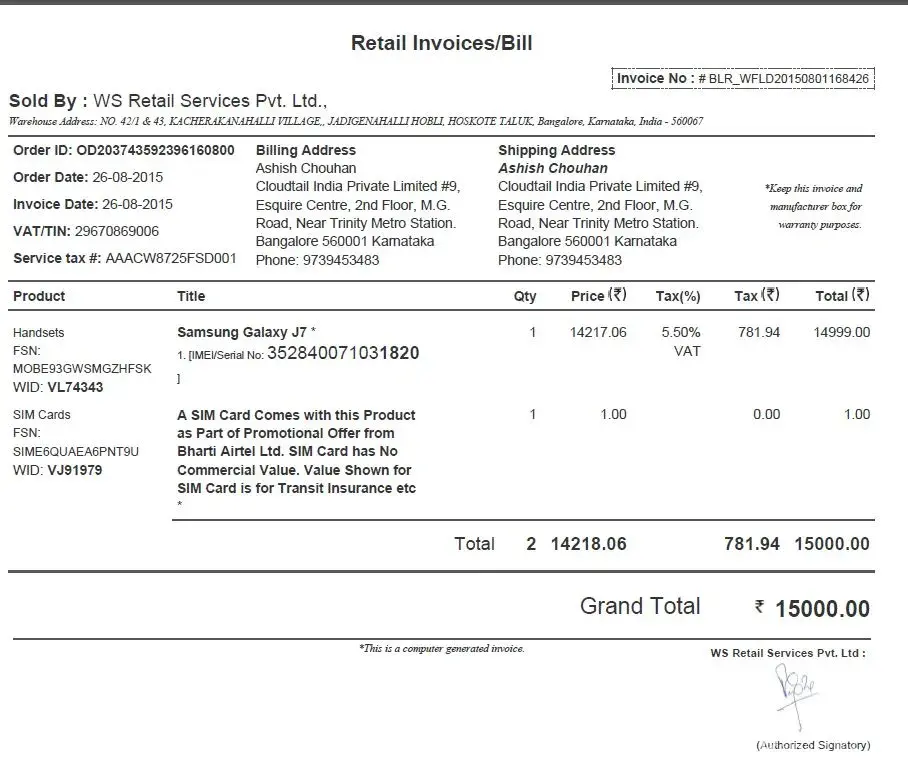Select IMEI number 352840071031820
Image resolution: width=908 pixels, height=773 pixels.
(343, 353)
